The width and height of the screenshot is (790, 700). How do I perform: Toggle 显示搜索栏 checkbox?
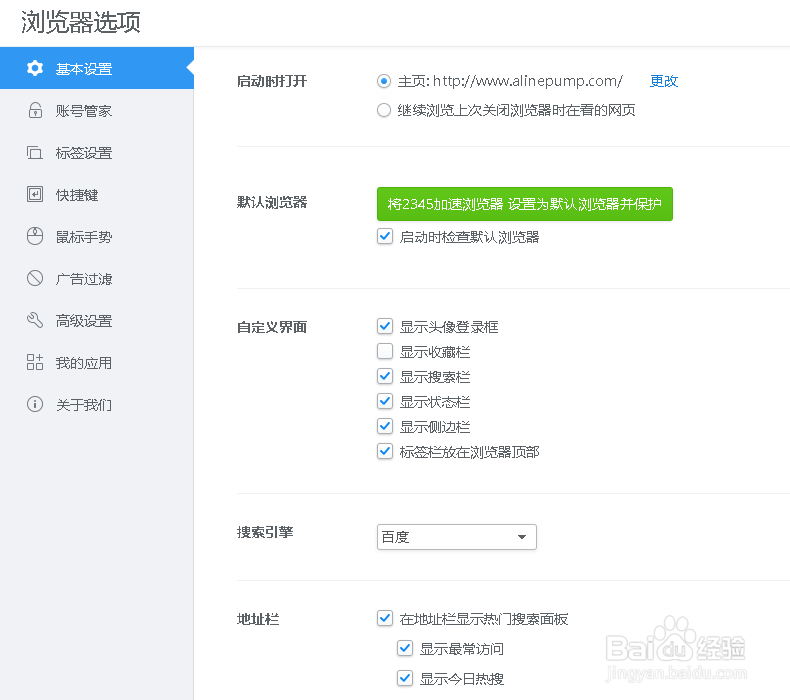pyautogui.click(x=385, y=376)
